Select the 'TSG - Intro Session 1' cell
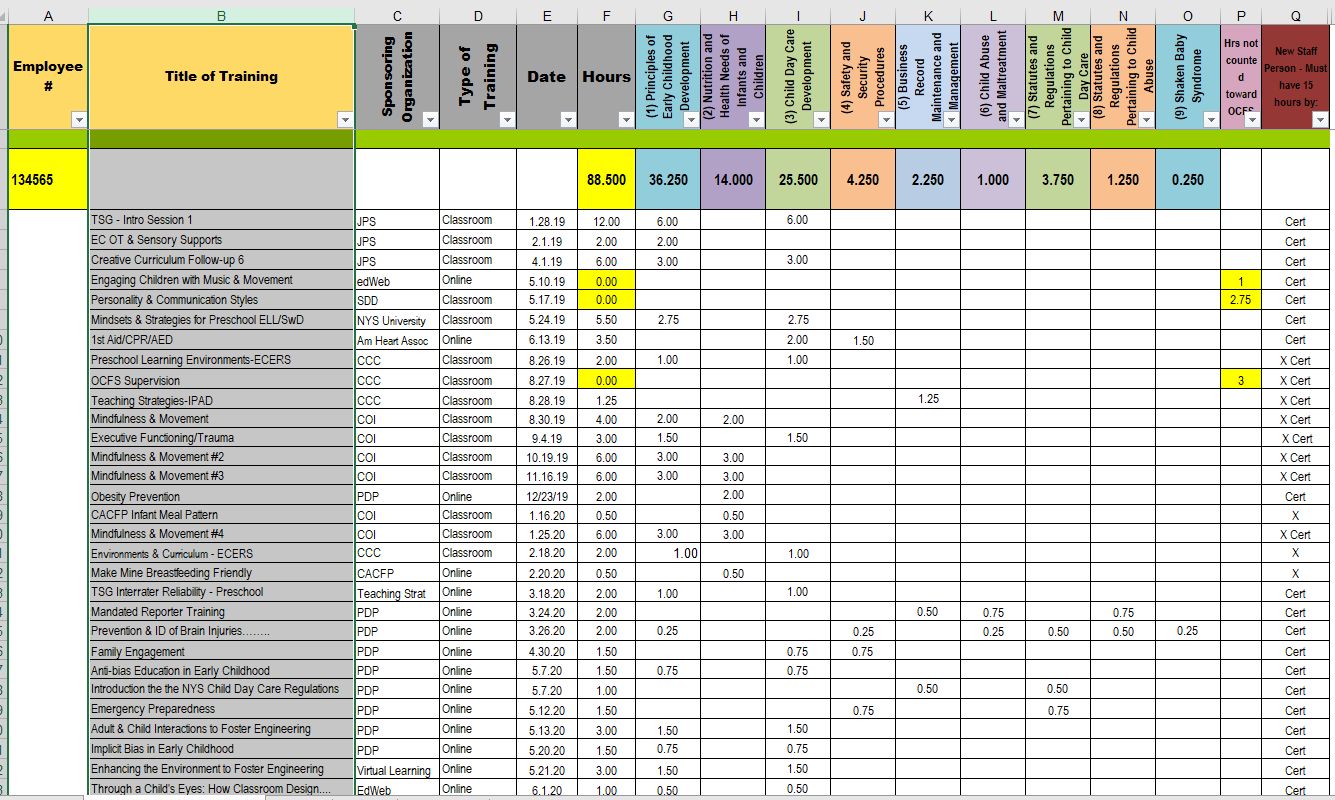This screenshot has height=800, width=1335. tap(221, 220)
